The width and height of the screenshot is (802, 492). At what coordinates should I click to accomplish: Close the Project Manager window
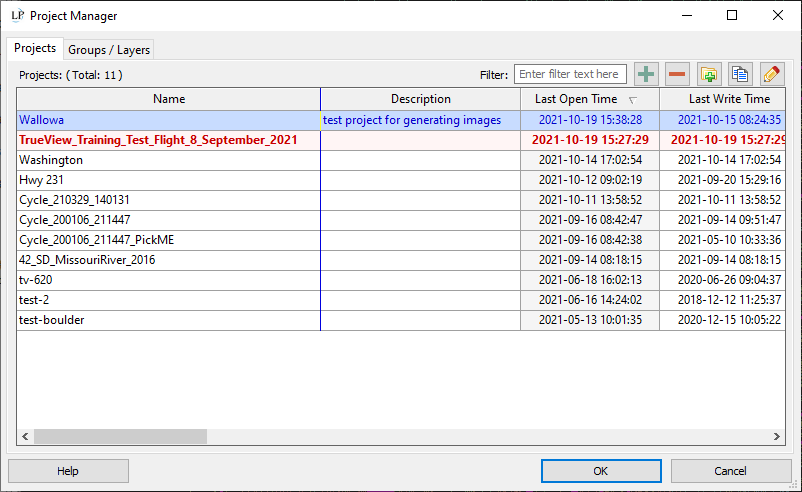777,15
